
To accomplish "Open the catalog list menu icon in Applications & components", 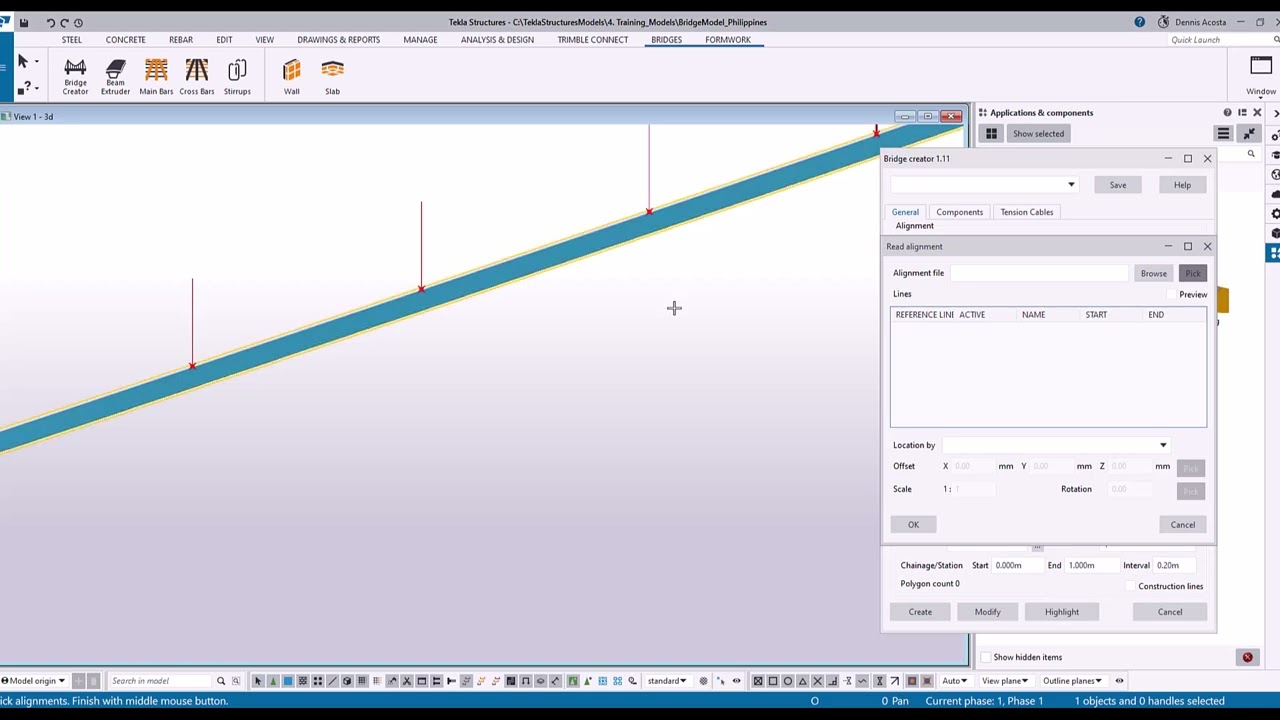I will coord(1223,134).
